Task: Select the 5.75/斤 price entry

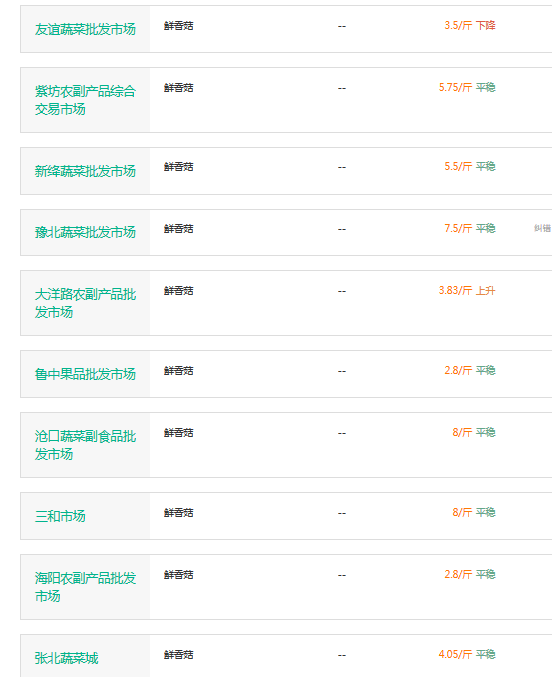Action: point(455,88)
